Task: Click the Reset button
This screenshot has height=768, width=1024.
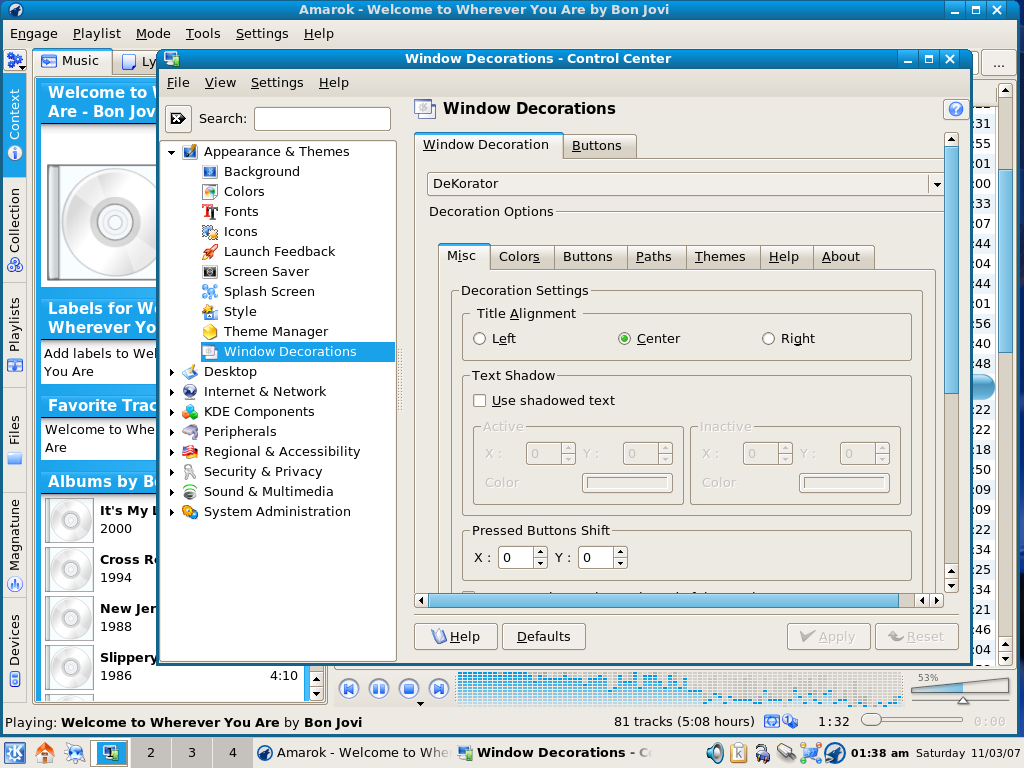Action: [916, 637]
